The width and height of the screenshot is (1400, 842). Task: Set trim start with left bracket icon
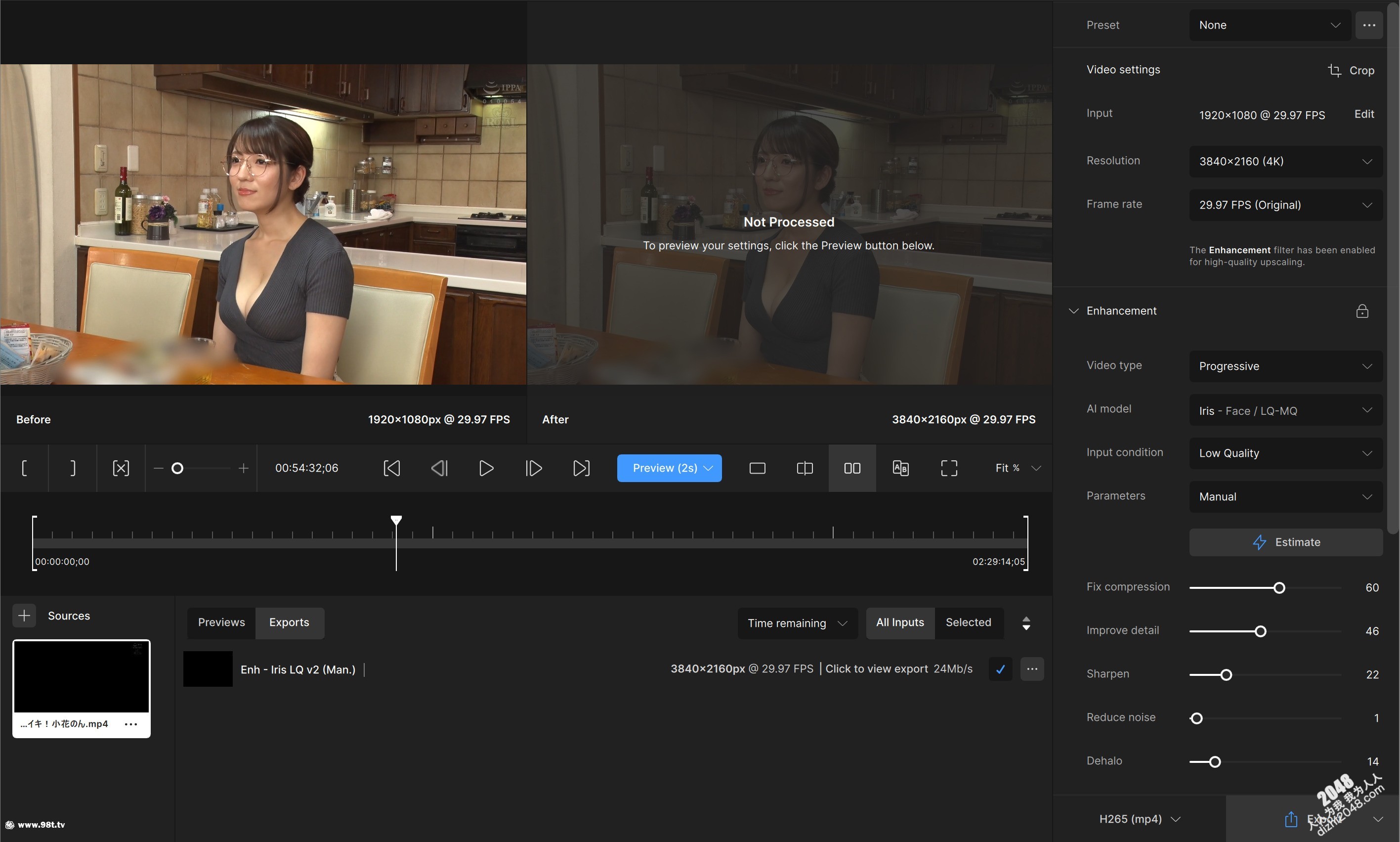24,468
